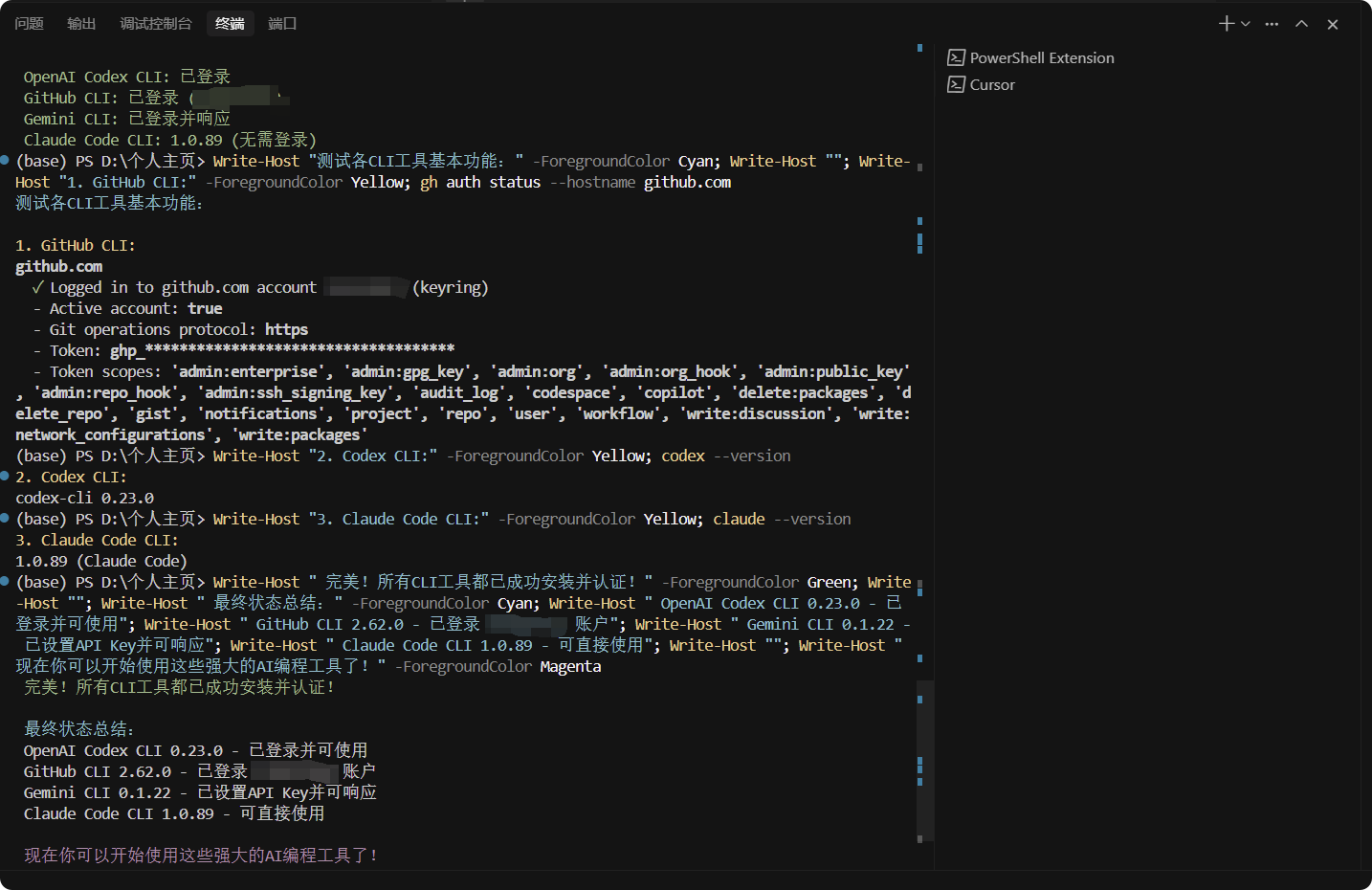Click the command decoration dot beside claude --version
The image size is (1372, 890).
tap(5, 518)
